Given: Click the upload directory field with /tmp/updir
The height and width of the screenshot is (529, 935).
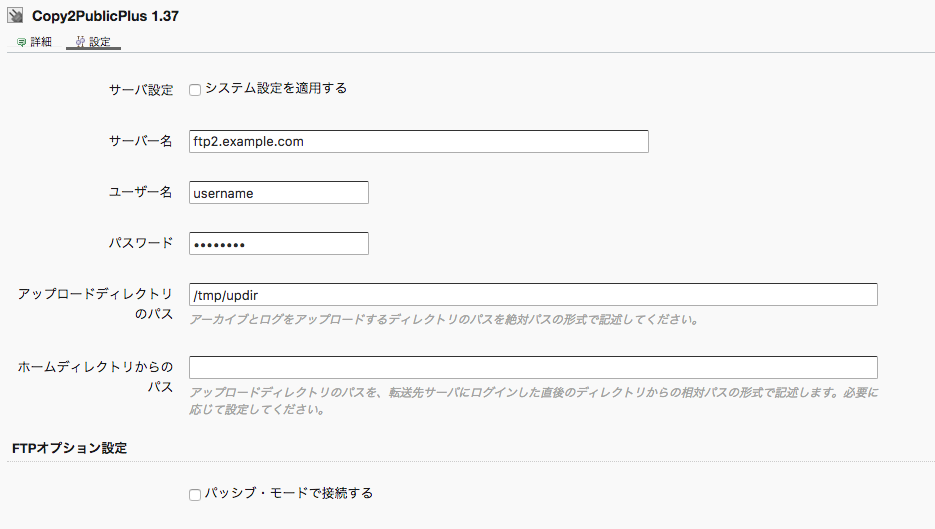Looking at the screenshot, I should [533, 295].
